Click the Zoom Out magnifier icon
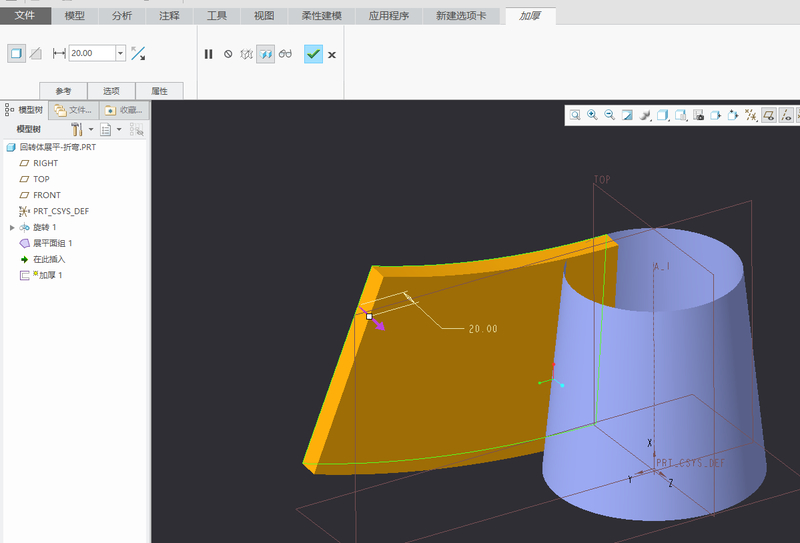Viewport: 800px width, 543px height. pos(610,115)
